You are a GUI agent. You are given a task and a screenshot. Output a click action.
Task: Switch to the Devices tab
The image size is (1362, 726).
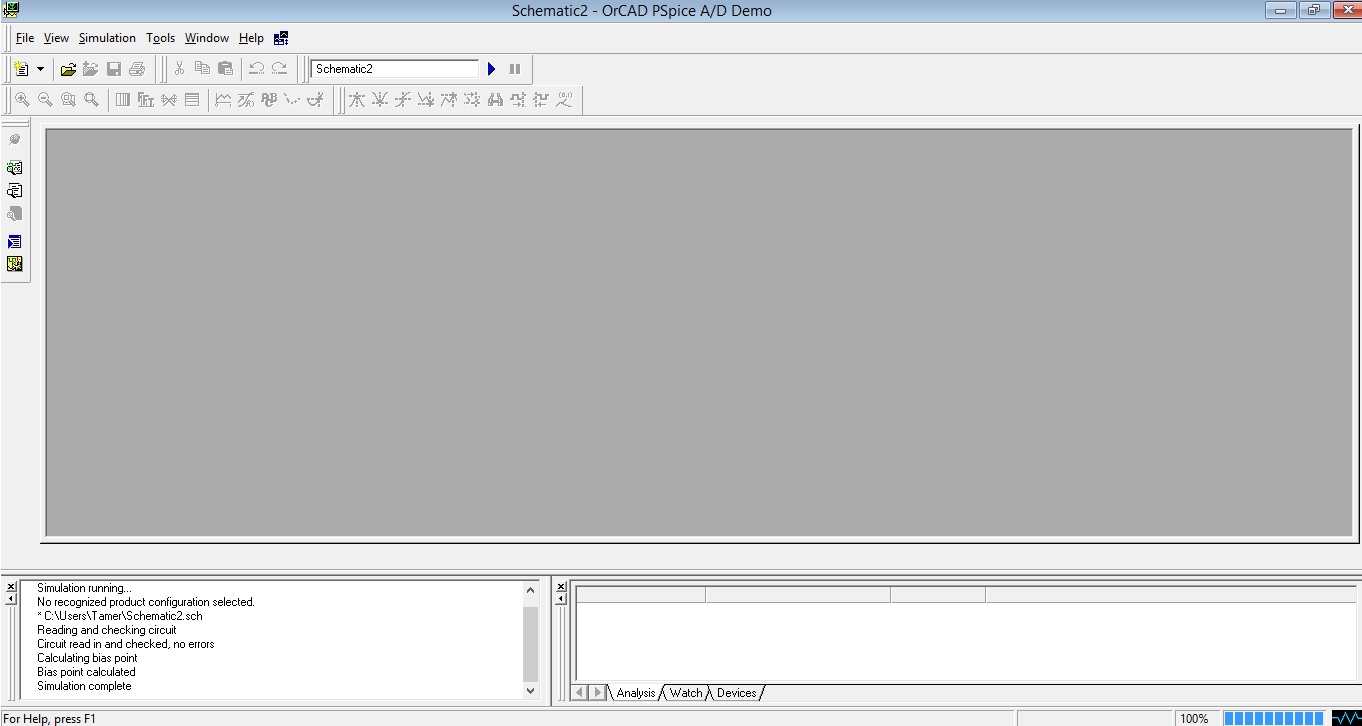(737, 693)
